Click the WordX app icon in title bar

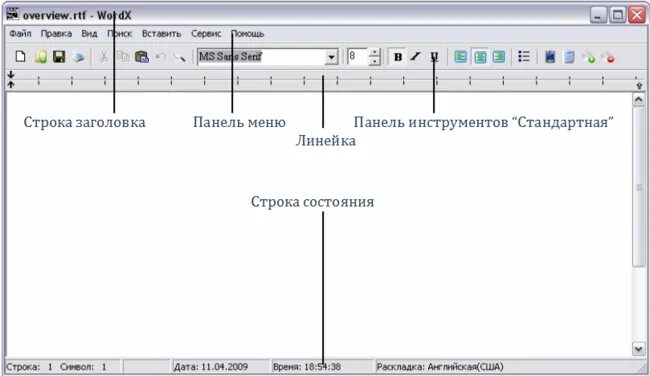(12, 14)
